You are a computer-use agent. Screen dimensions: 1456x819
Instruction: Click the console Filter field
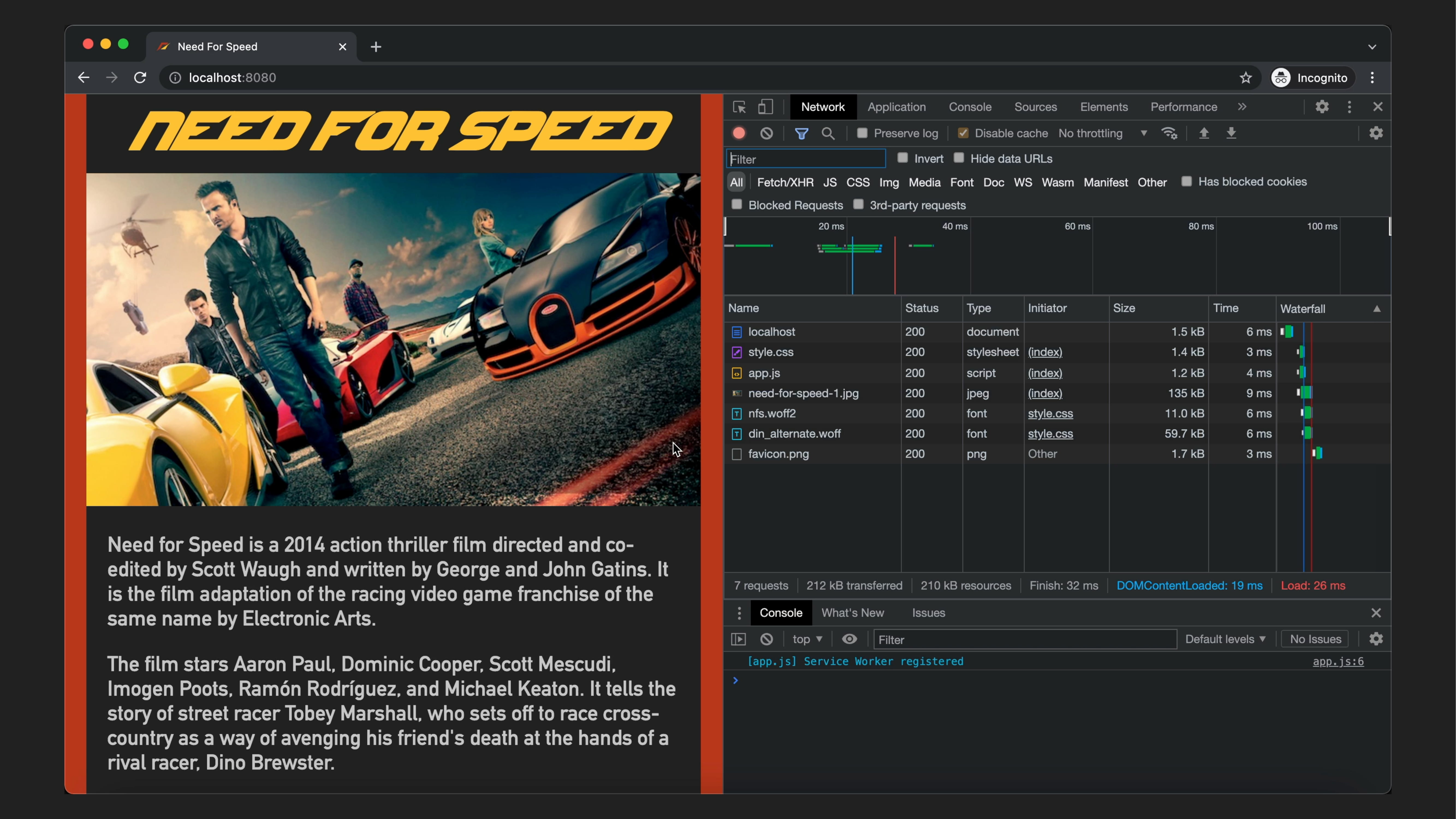tap(1025, 639)
